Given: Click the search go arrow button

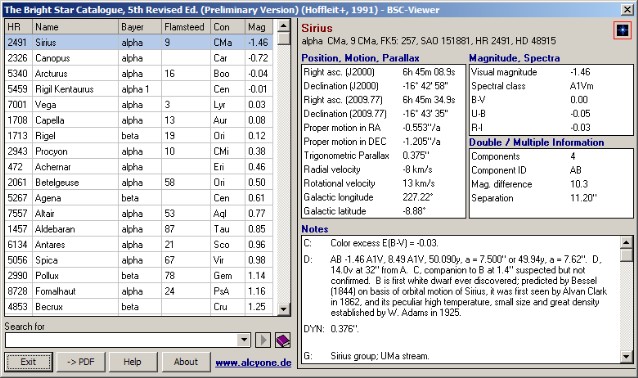Looking at the screenshot, I should [x=263, y=340].
